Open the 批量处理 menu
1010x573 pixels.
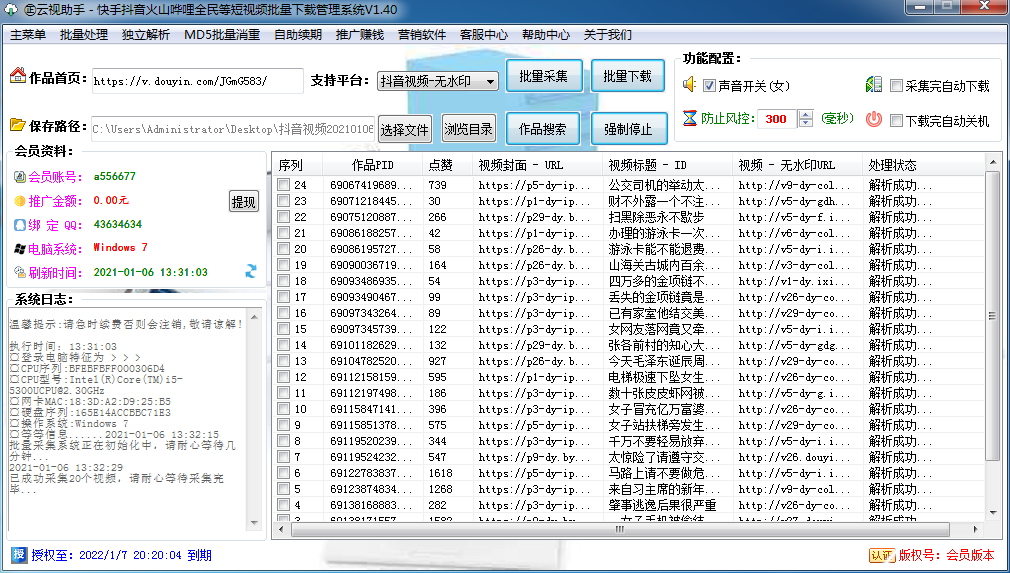(x=84, y=35)
